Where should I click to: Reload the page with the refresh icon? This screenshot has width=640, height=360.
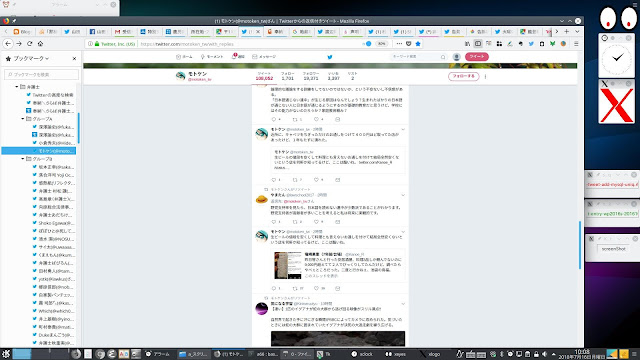click(29, 44)
